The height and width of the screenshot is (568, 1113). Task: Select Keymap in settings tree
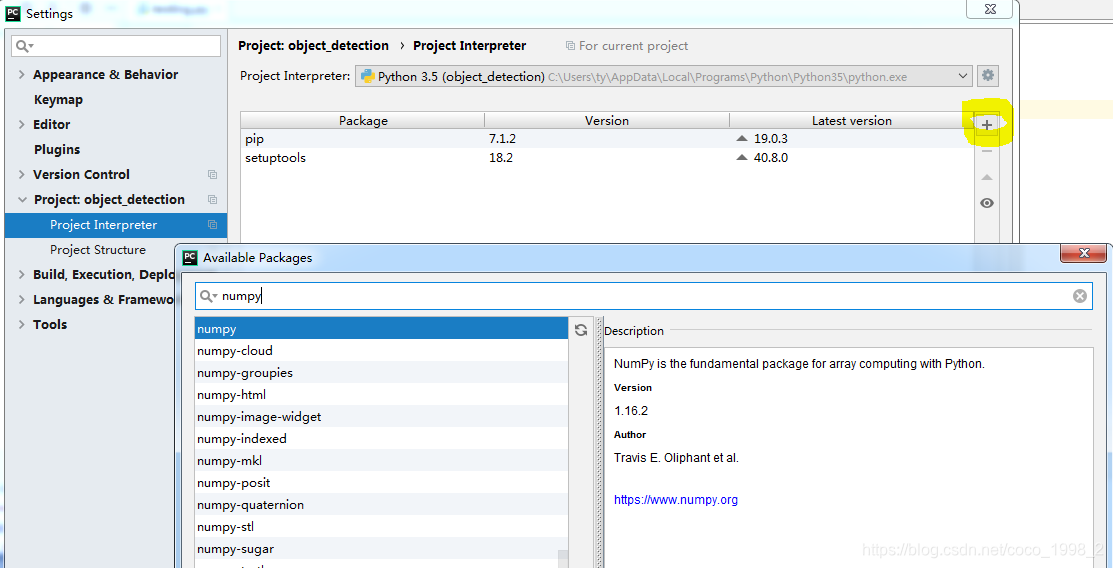[58, 99]
